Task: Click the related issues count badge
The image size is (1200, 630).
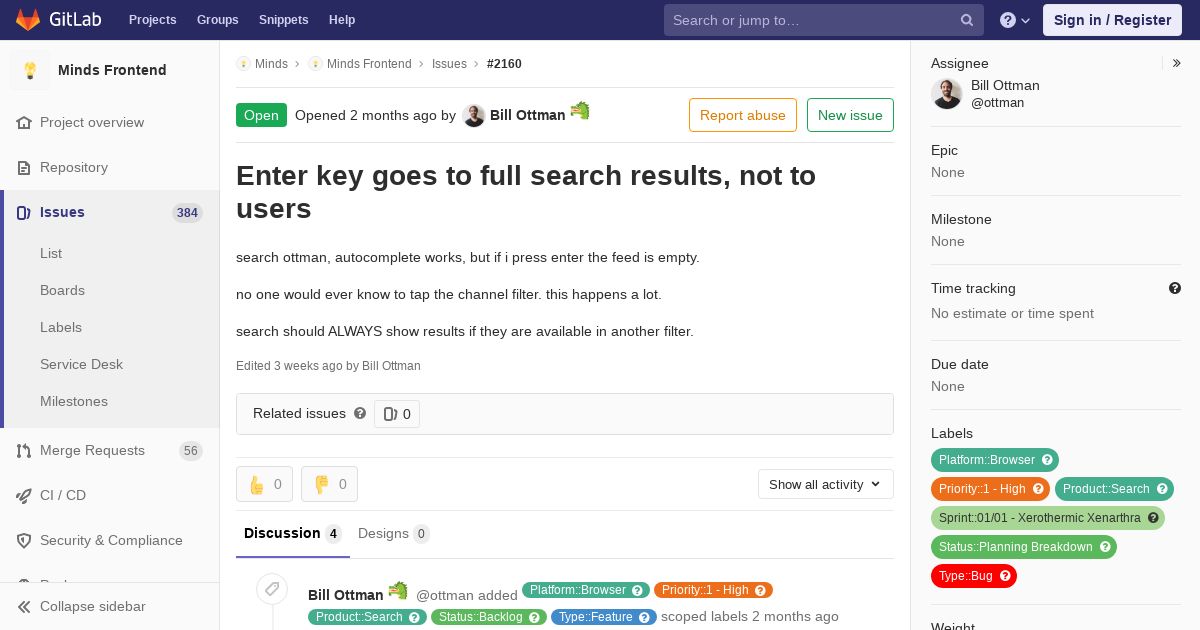Action: pyautogui.click(x=397, y=414)
